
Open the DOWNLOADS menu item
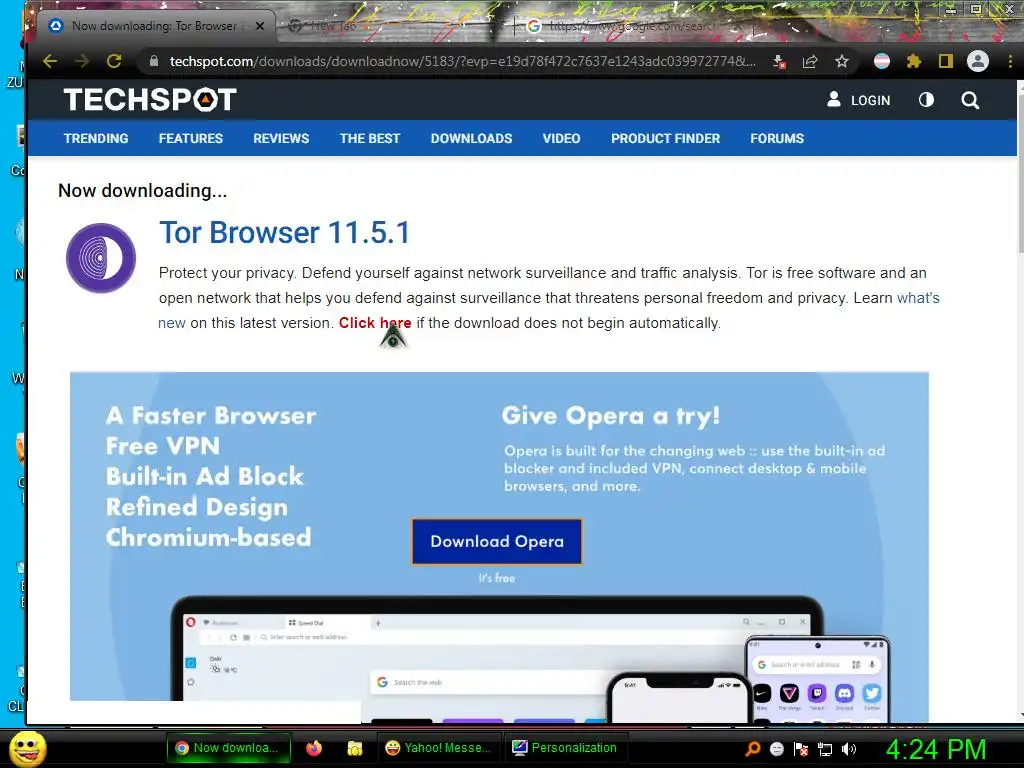(x=471, y=138)
